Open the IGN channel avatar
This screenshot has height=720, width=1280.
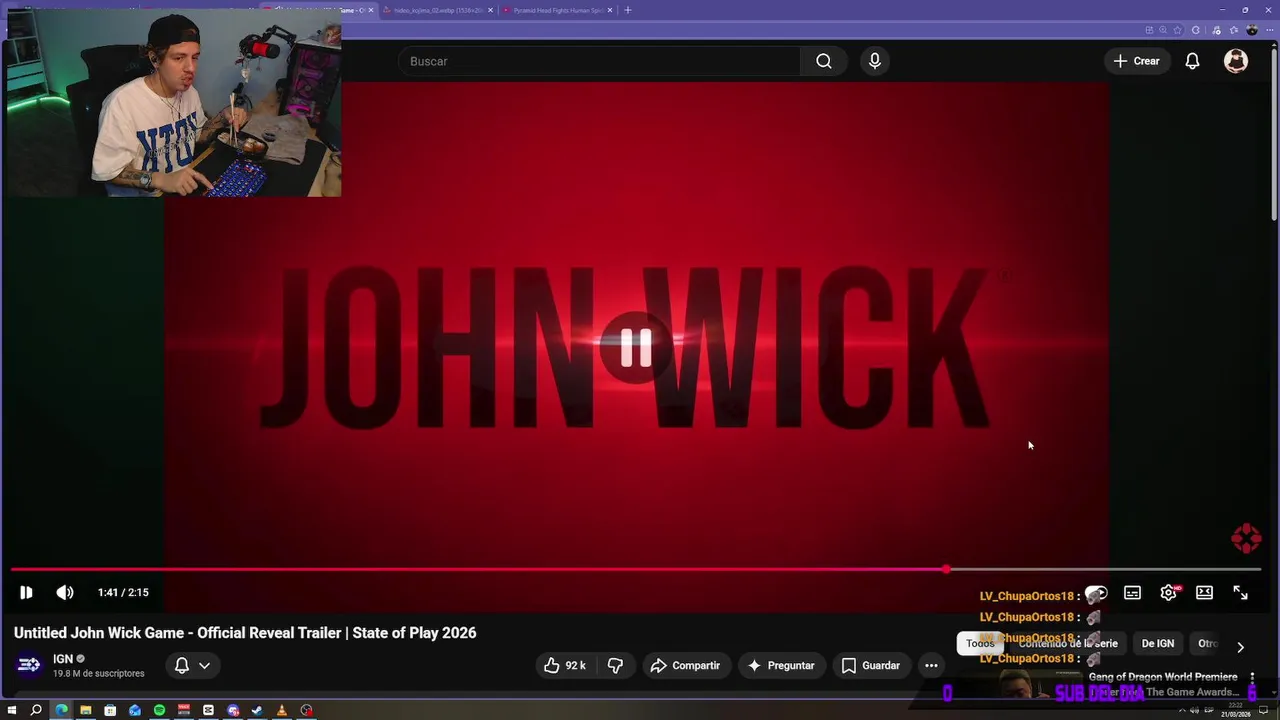[29, 665]
